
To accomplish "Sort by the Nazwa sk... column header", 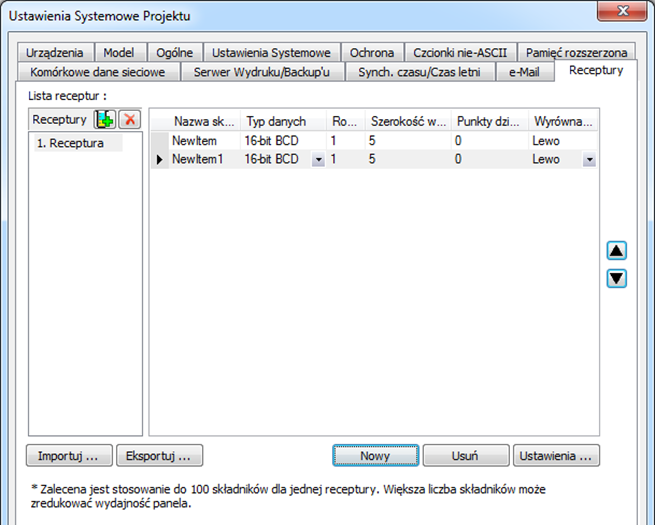I will tap(204, 122).
